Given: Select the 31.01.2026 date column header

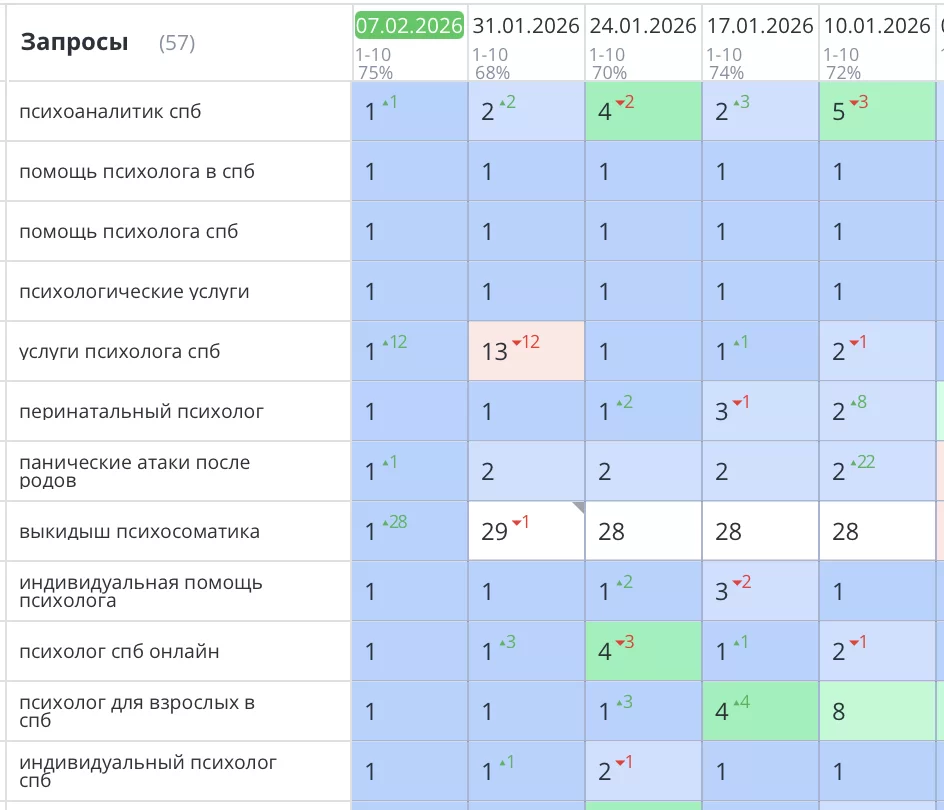Looking at the screenshot, I should pos(526,26).
